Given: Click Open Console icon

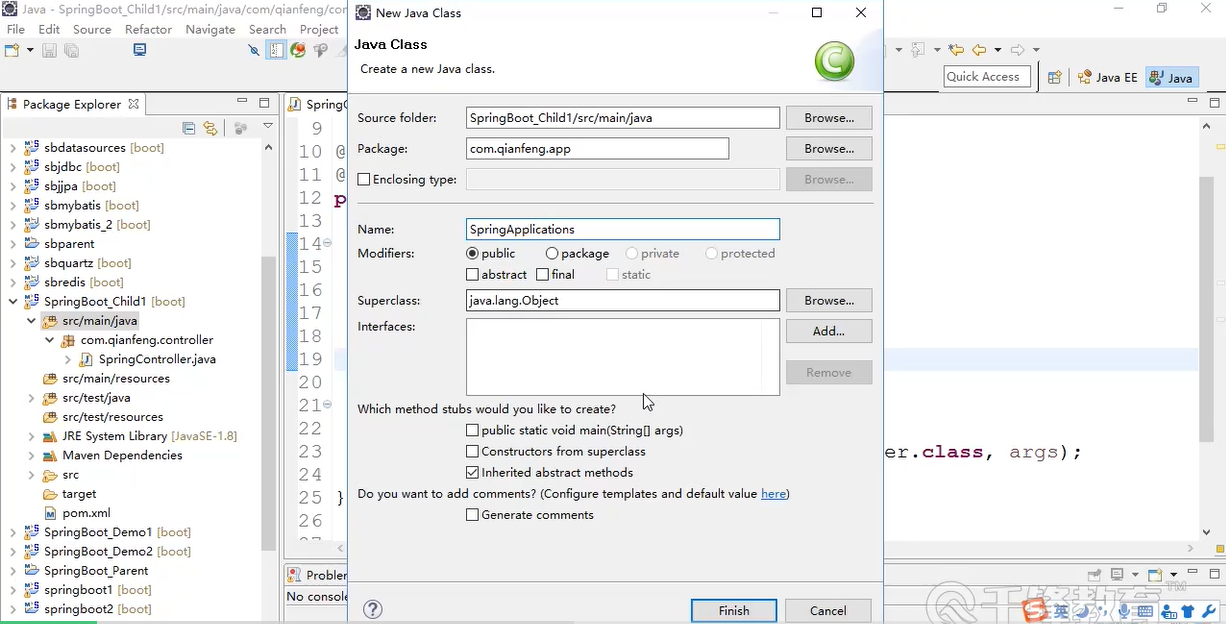Looking at the screenshot, I should (x=1155, y=575).
